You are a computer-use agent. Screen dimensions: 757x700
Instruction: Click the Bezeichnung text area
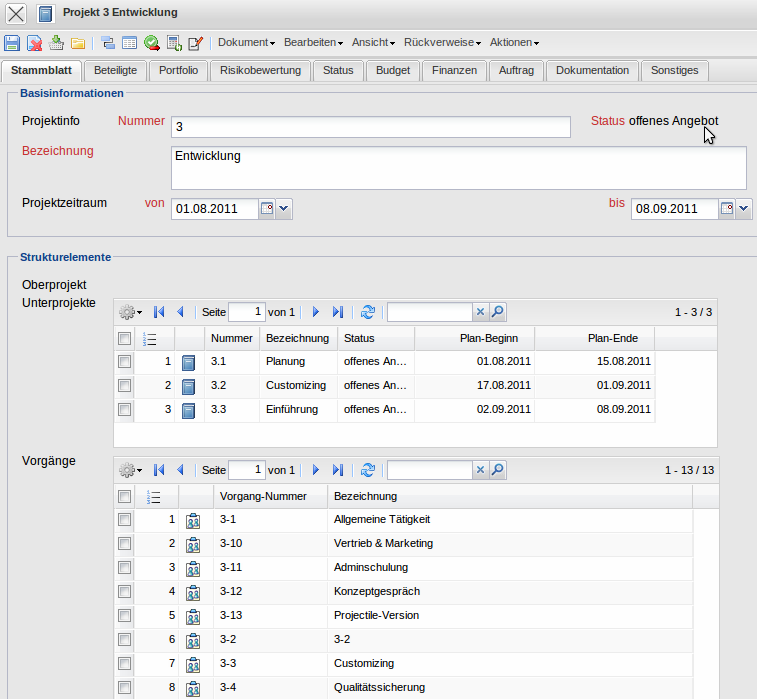(x=459, y=167)
